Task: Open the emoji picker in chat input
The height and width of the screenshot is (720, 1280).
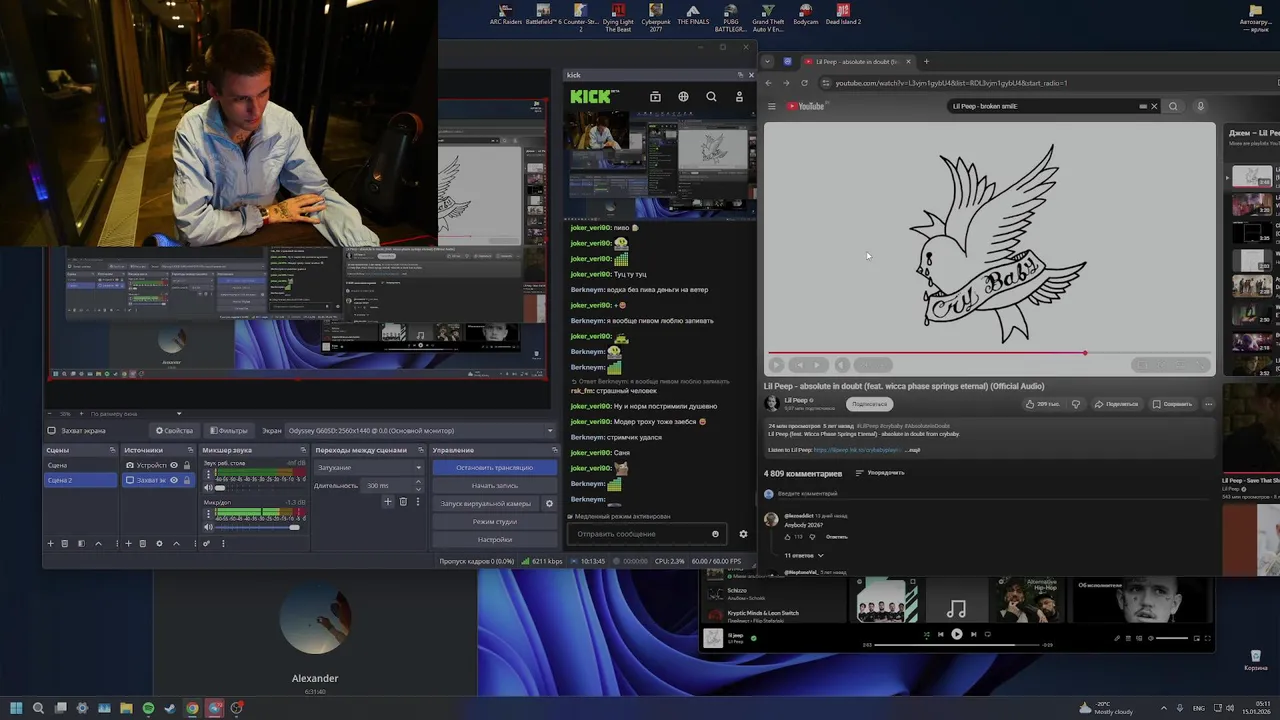Action: tap(715, 534)
